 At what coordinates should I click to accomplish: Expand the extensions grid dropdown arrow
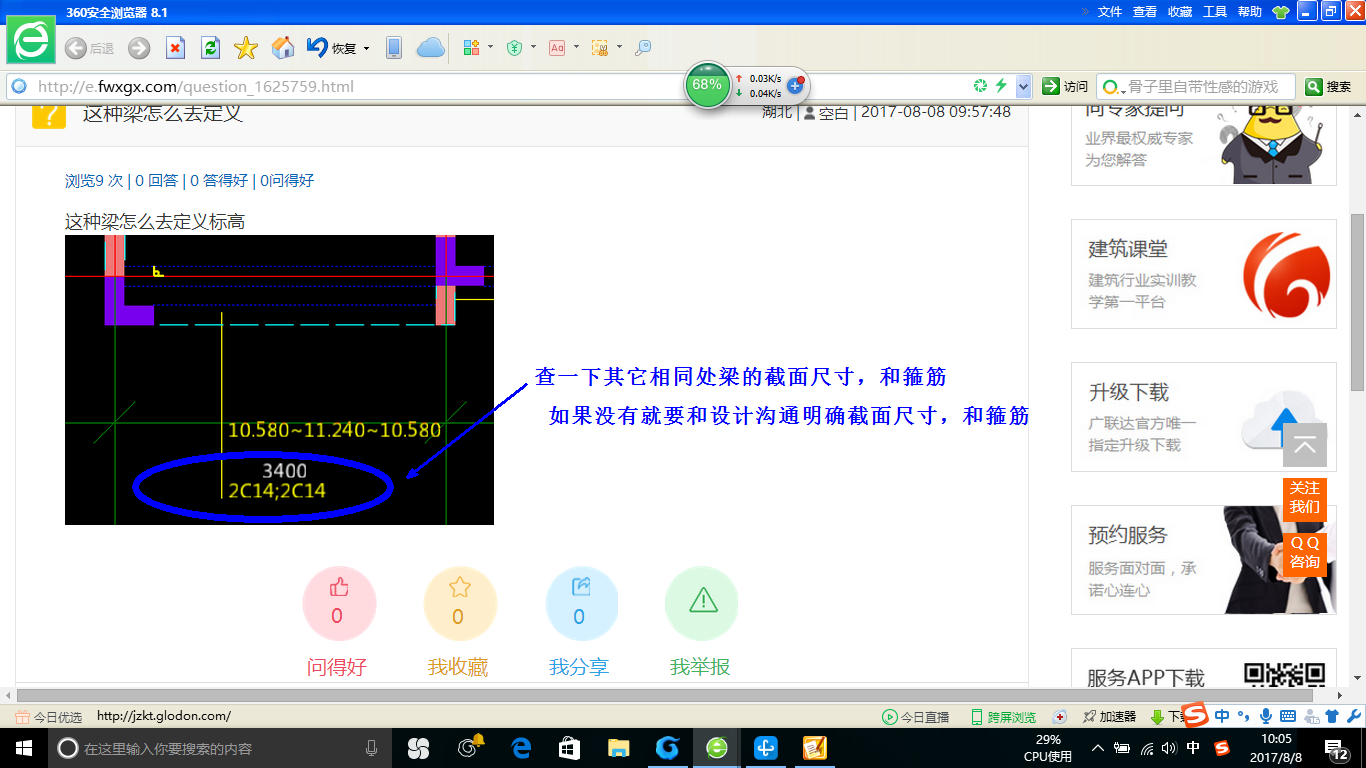(491, 48)
